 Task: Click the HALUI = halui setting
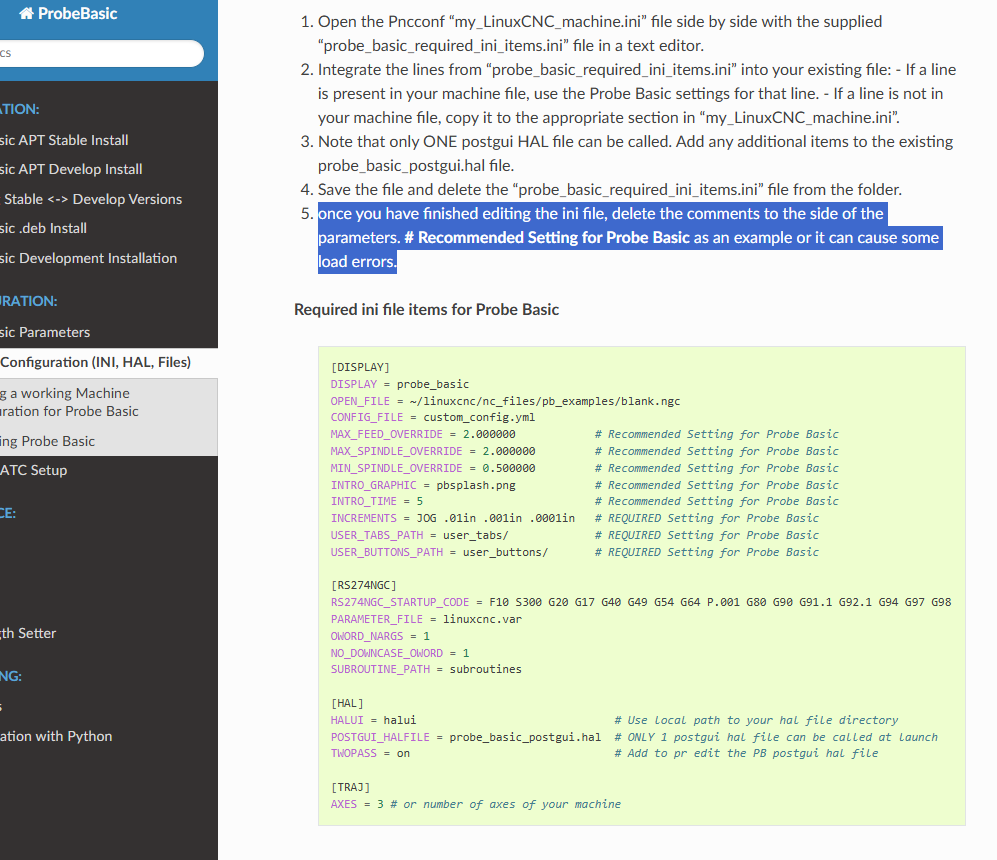tap(373, 720)
